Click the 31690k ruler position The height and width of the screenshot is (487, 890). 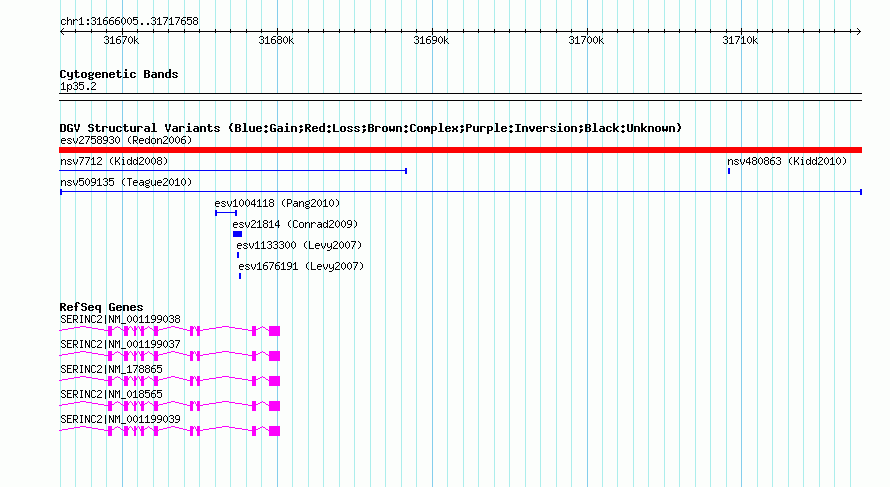click(431, 40)
